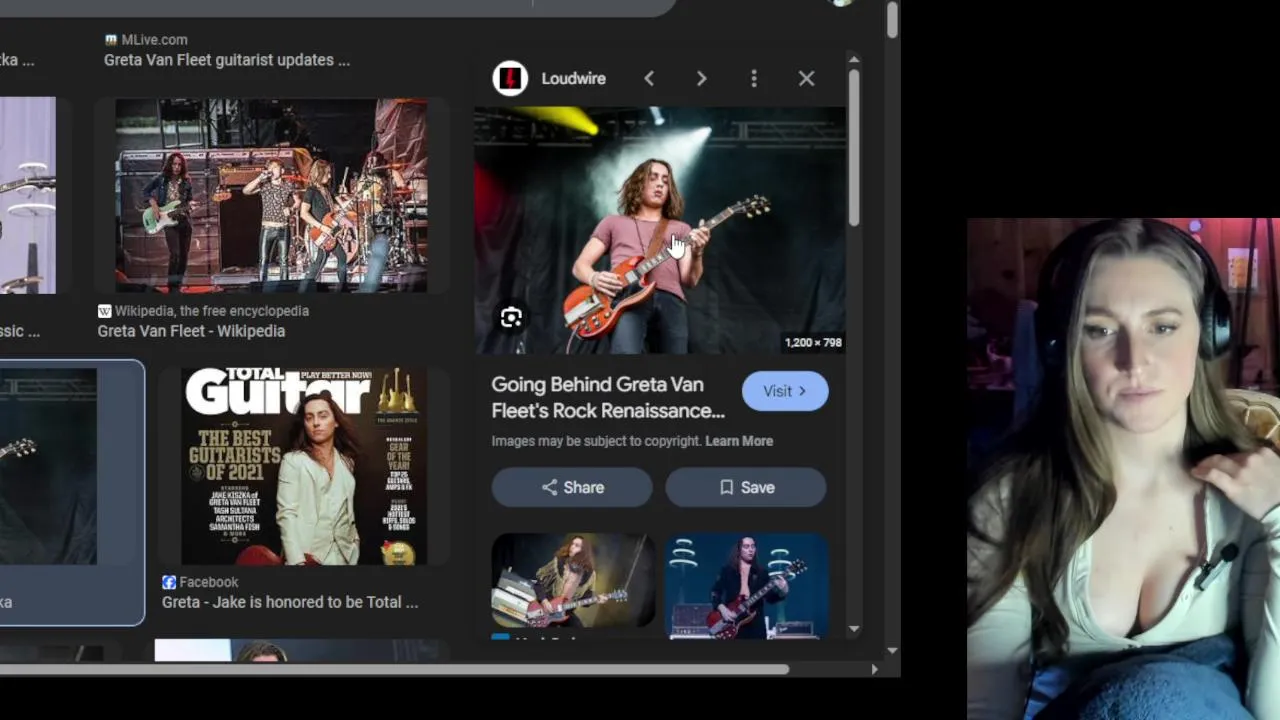Close the image preview panel
Viewport: 1280px width, 720px height.
coord(806,78)
